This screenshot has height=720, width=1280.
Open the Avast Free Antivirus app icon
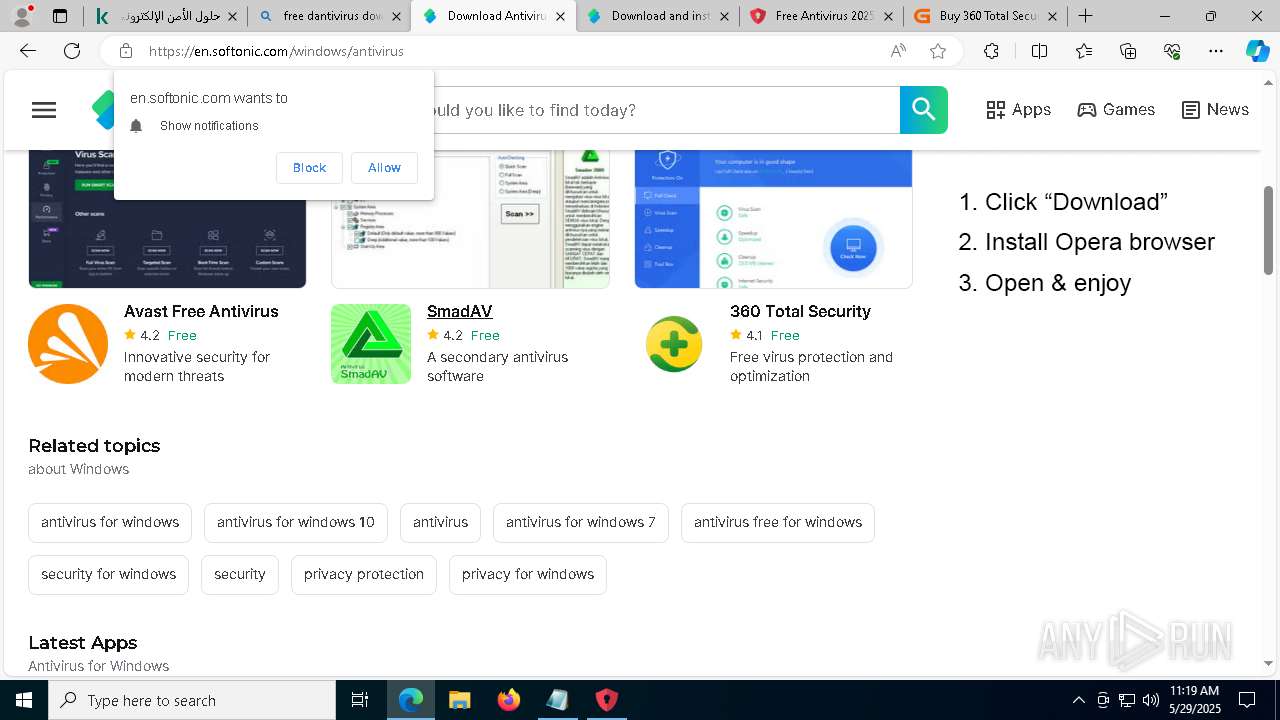(68, 344)
